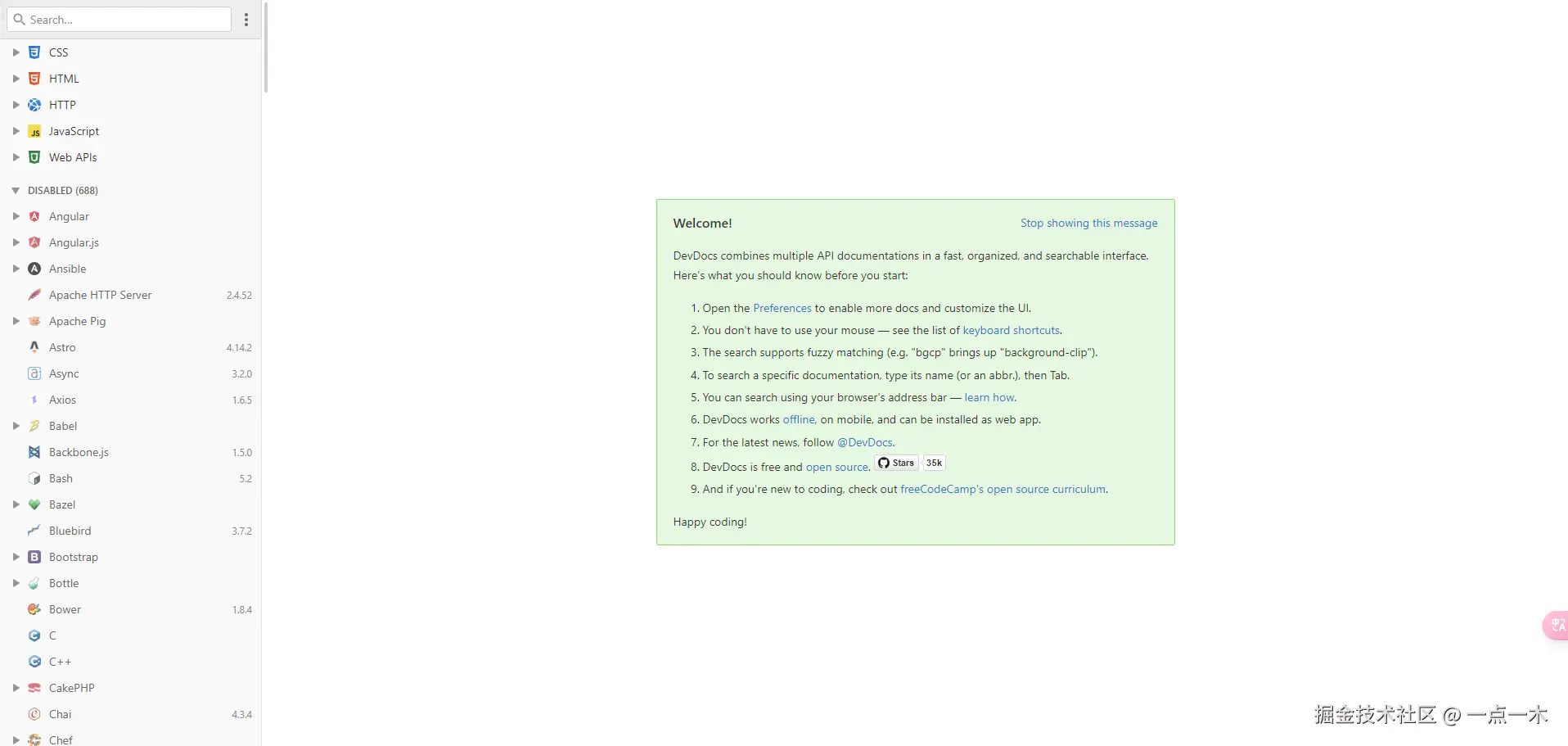This screenshot has height=746, width=1568.
Task: Open the HTTP documentation icon
Action: [34, 105]
